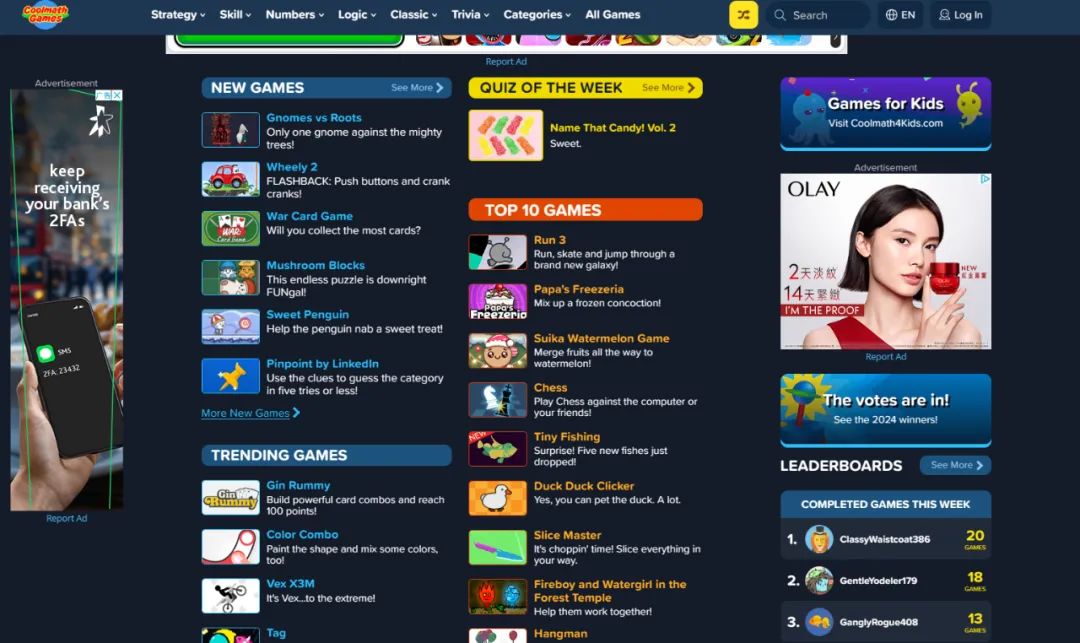
Task: Click See More next to Leaderboards
Action: [x=956, y=465]
